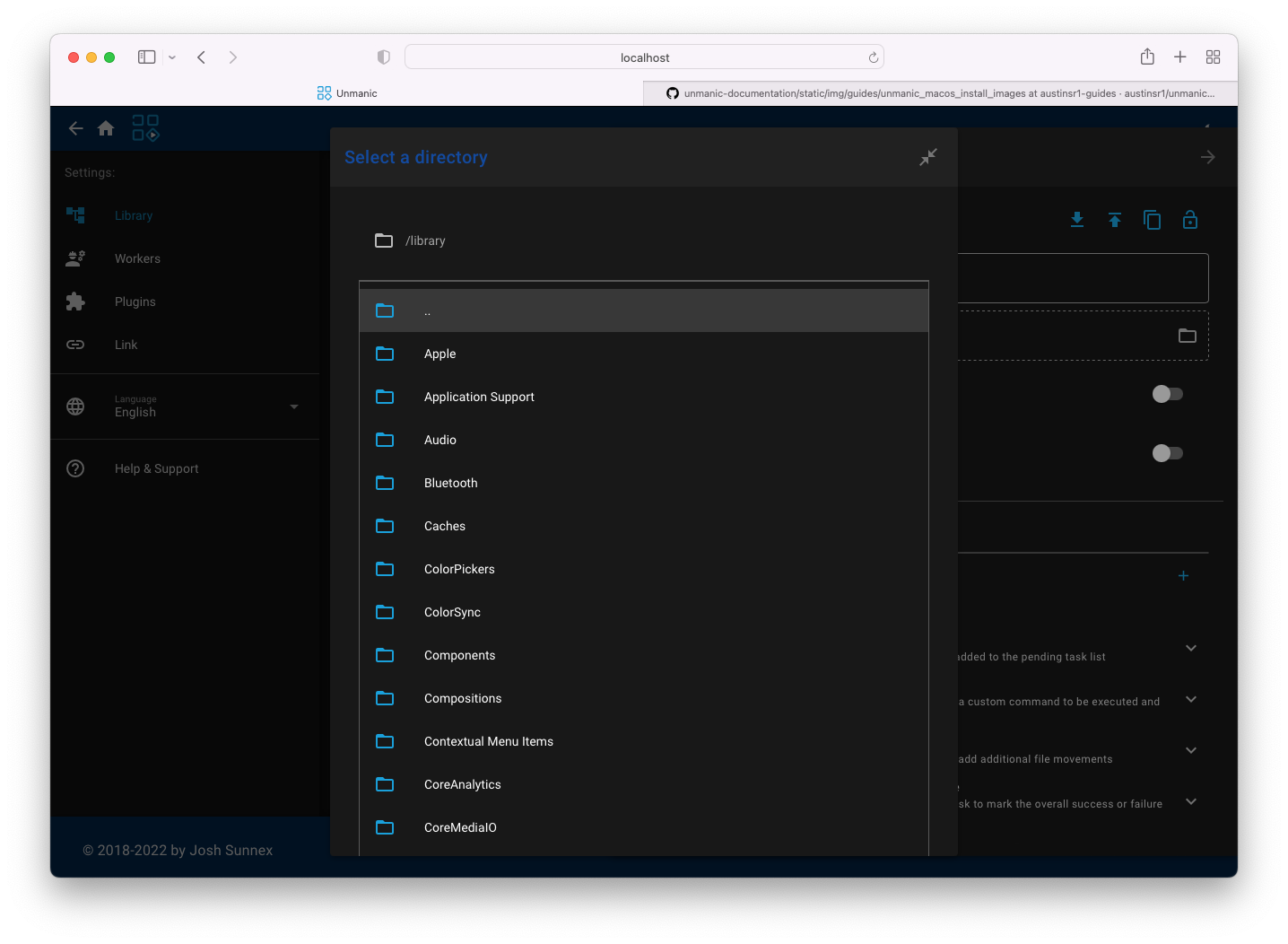Open Workers settings menu item
This screenshot has width=1288, height=944.
(x=137, y=258)
